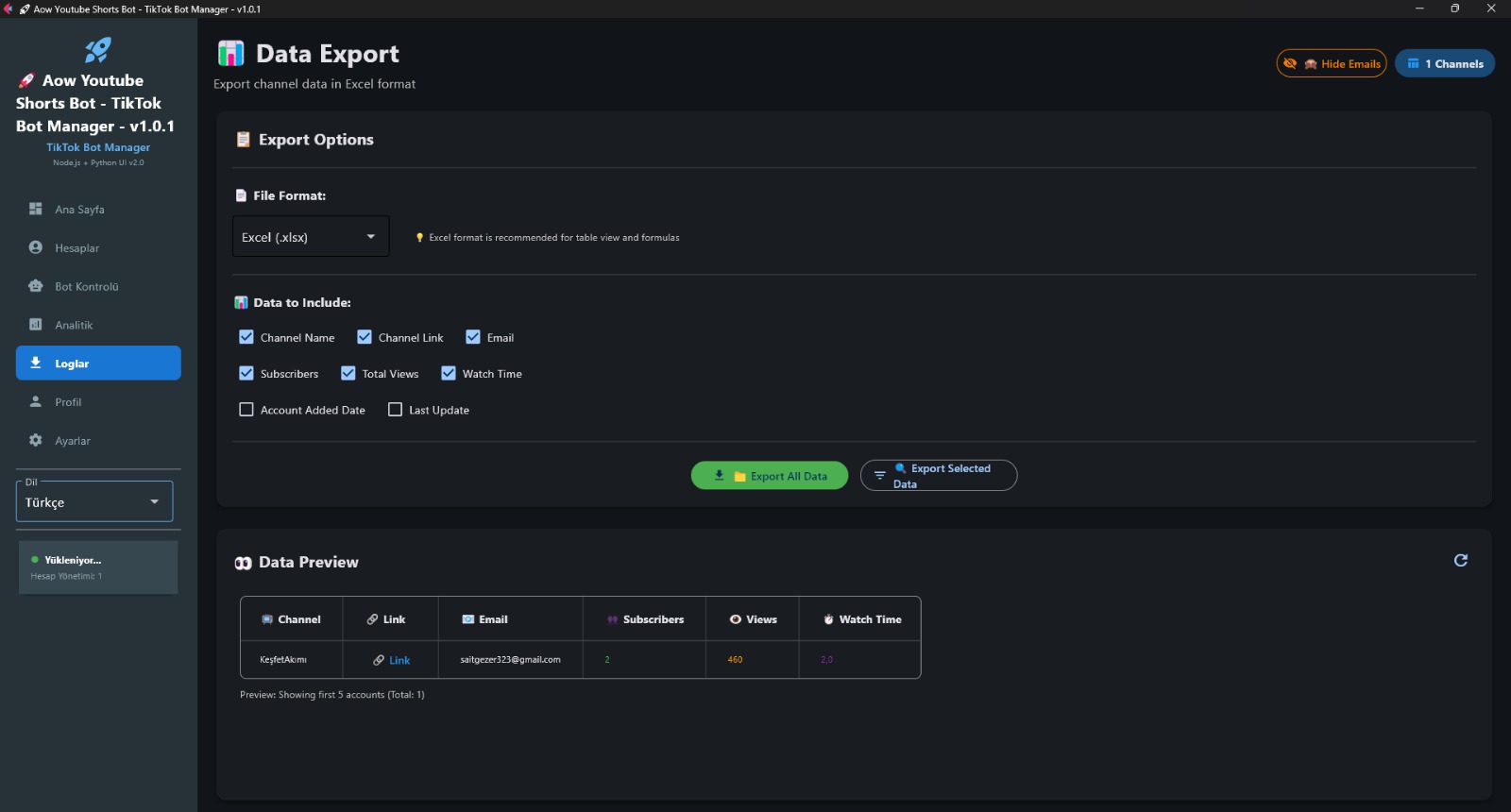
Task: Click the rocket logo in the sidebar
Action: [97, 49]
